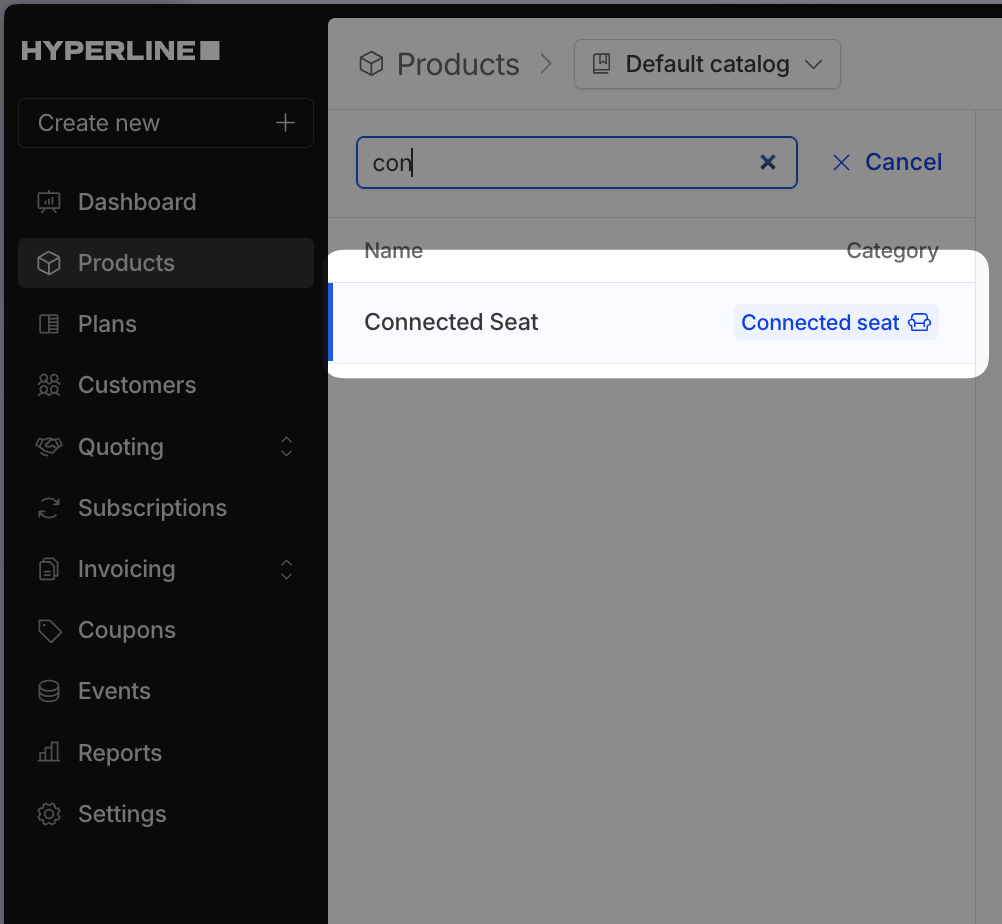Click the breadcrumb cube icon beside Products
This screenshot has height=924, width=1002.
coord(371,64)
